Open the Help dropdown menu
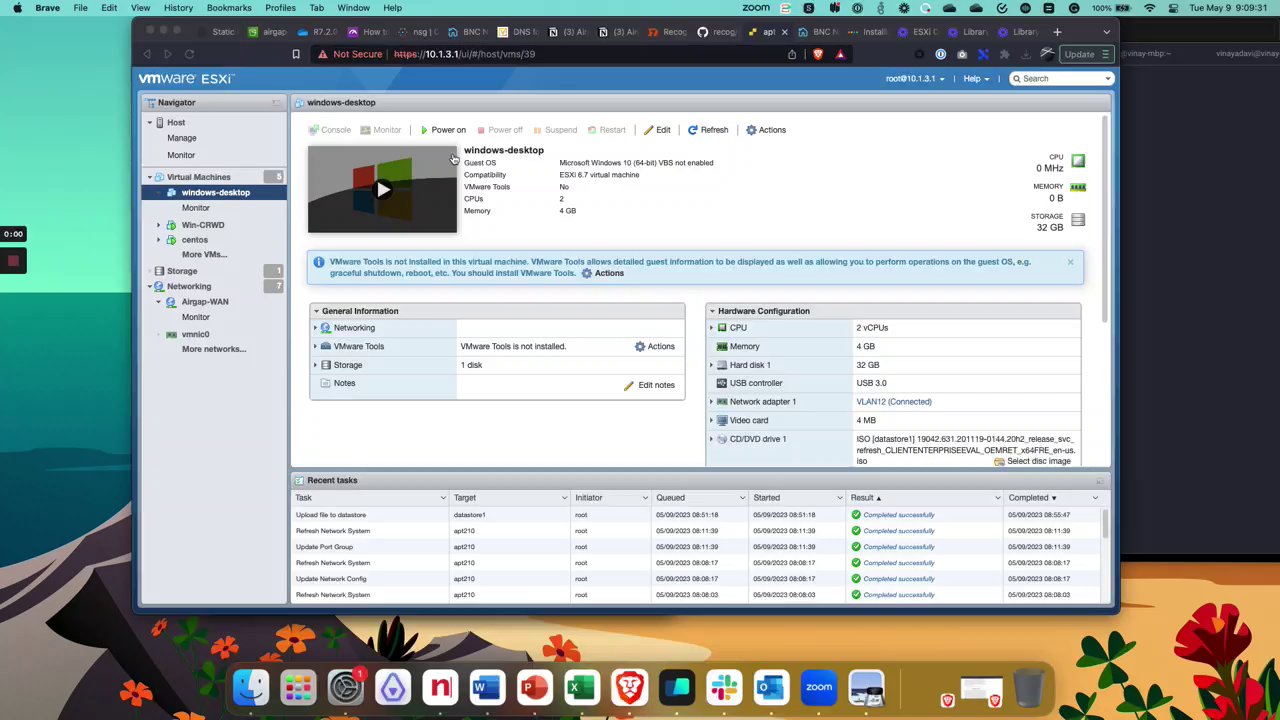1280x720 pixels. tap(976, 79)
